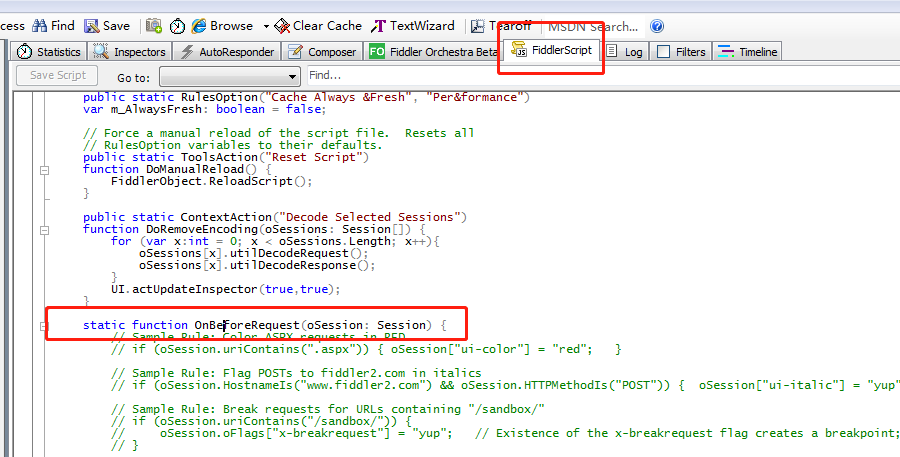The height and width of the screenshot is (457, 900).
Task: Open the Go to dropdown list
Action: pos(230,76)
